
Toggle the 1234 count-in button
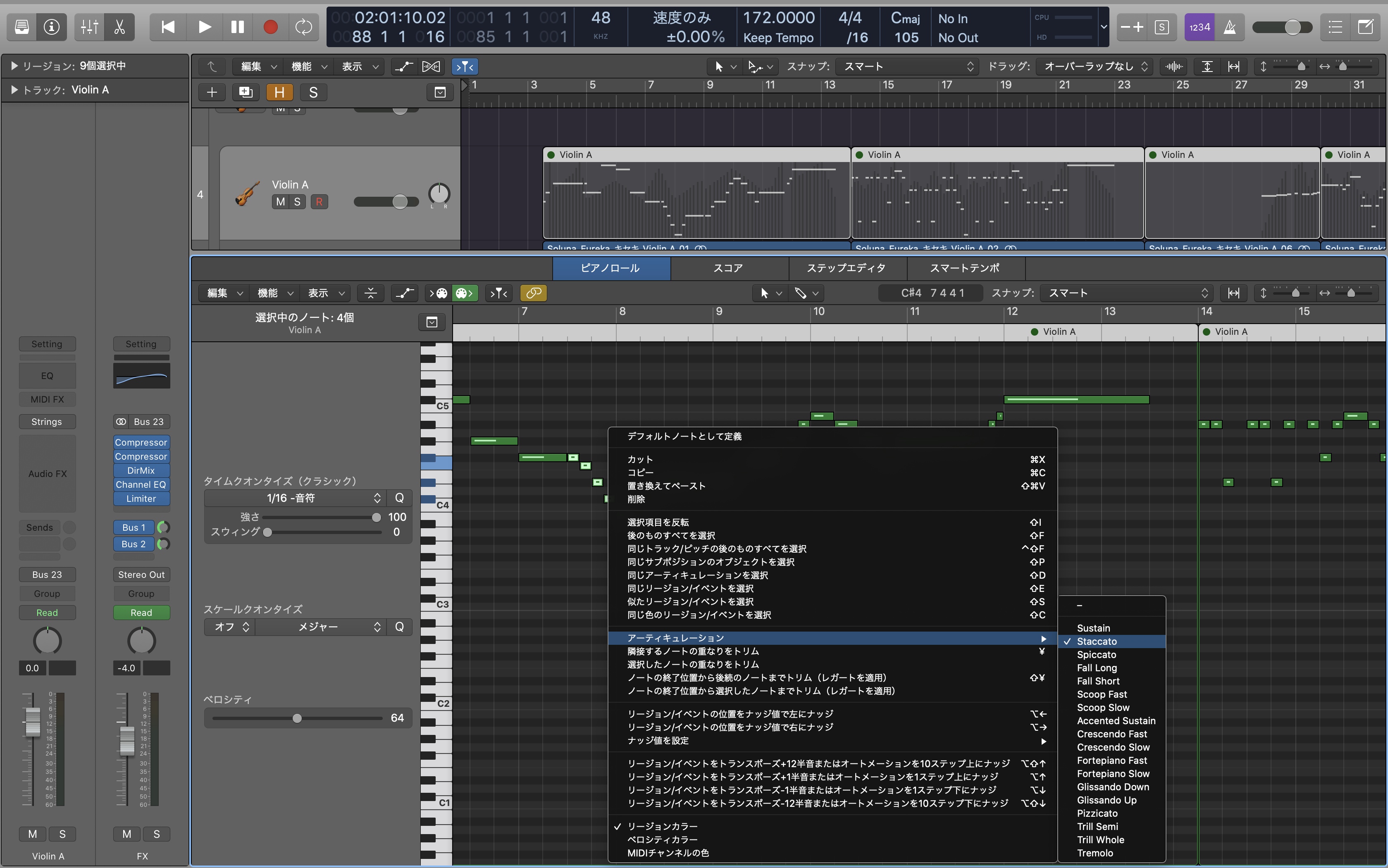coord(1199,27)
